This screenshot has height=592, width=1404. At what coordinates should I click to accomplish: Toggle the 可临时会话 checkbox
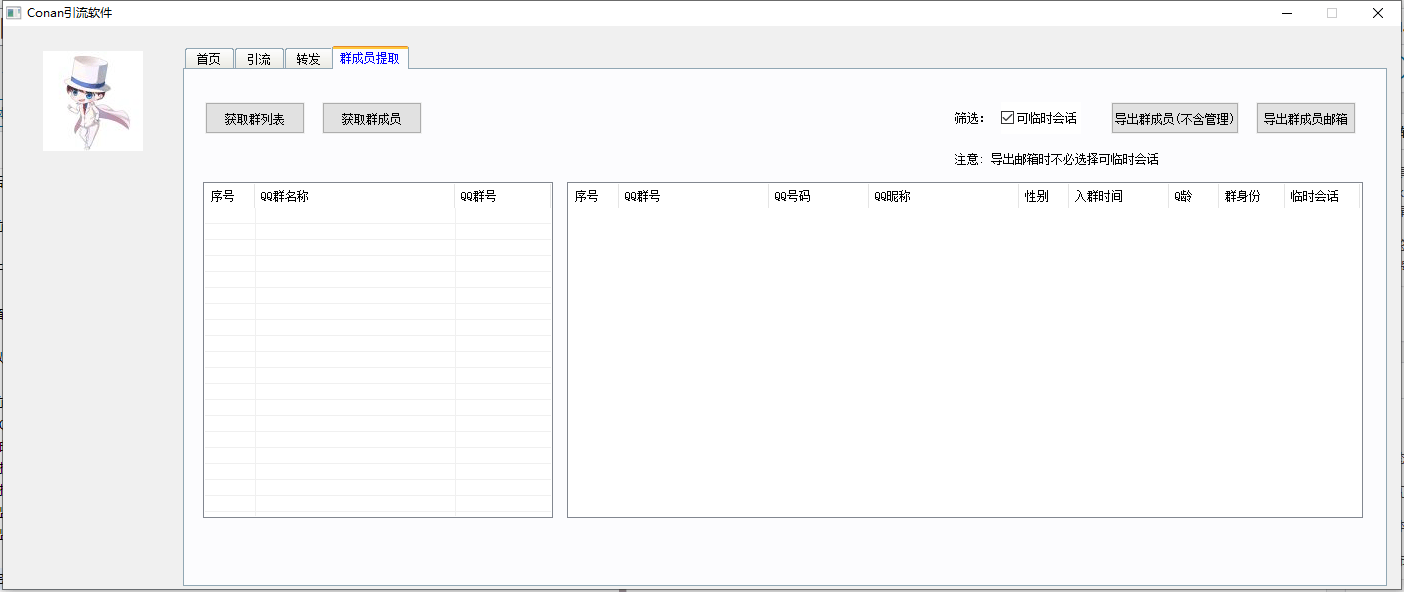click(x=1008, y=118)
